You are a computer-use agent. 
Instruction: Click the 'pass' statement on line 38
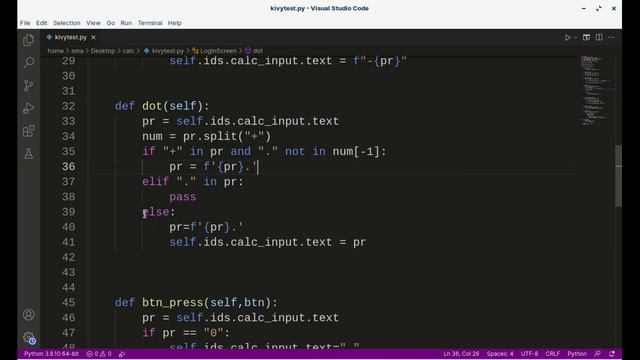182,197
